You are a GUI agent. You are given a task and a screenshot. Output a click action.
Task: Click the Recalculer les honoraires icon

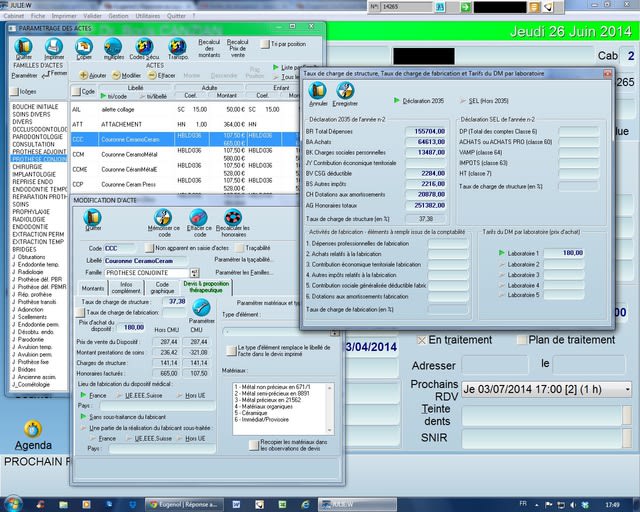click(x=232, y=218)
